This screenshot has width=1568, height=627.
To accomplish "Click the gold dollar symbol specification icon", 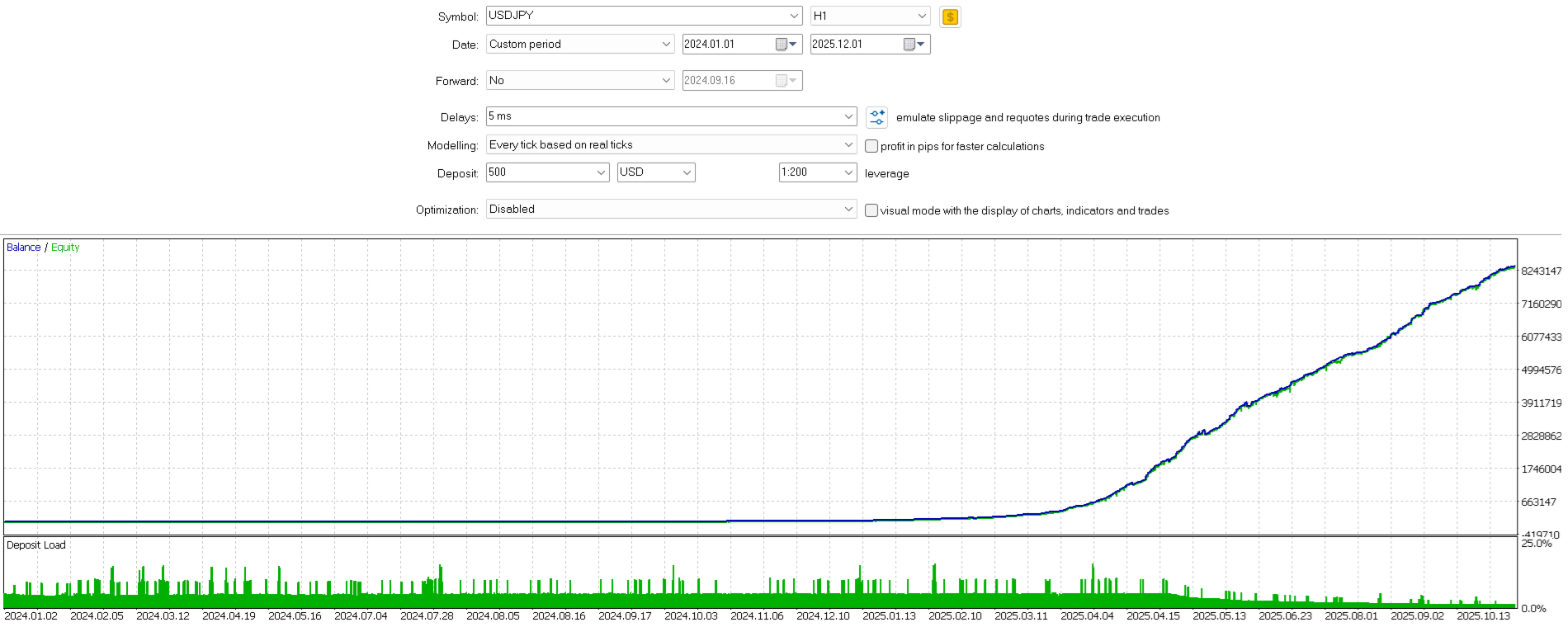I will 950,16.
